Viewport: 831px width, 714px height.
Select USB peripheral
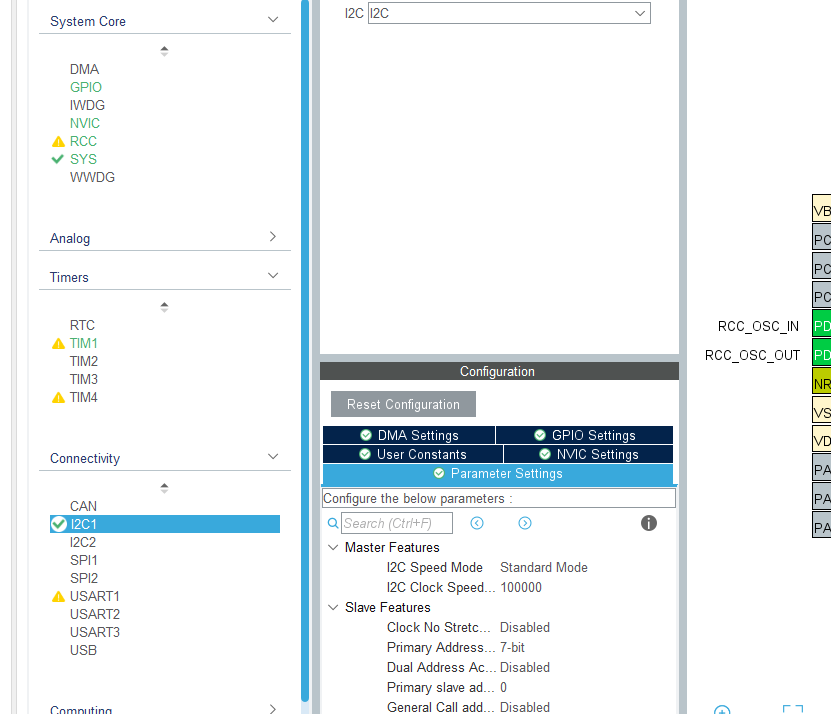(x=83, y=651)
